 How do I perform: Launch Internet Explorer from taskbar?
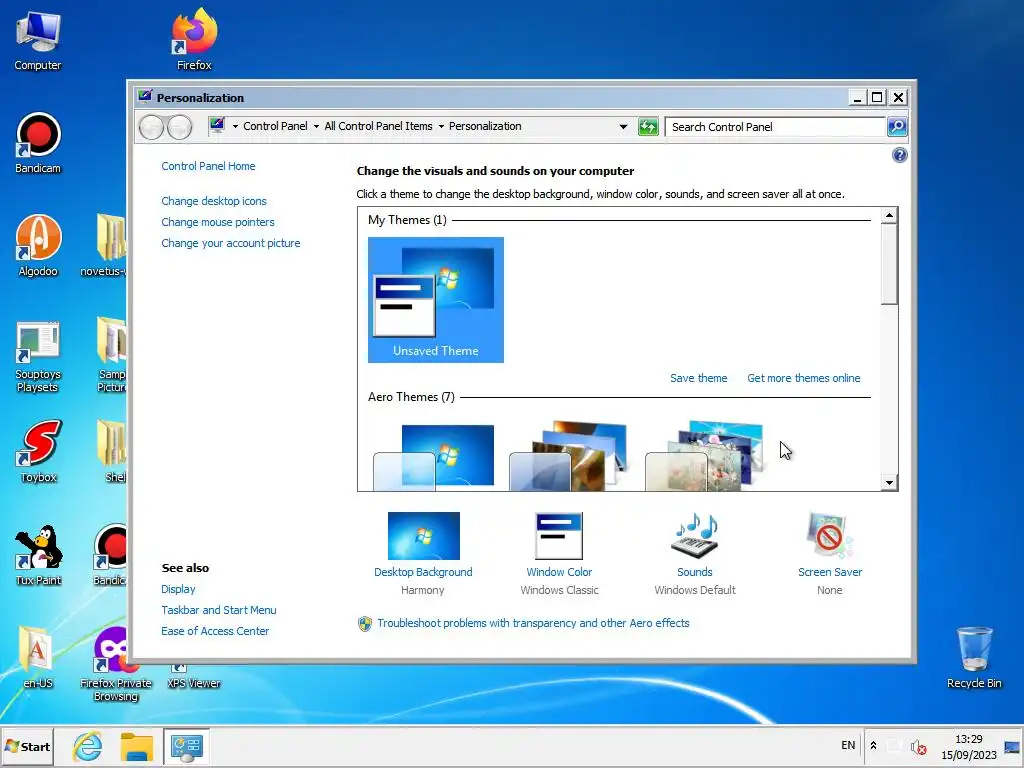[88, 746]
